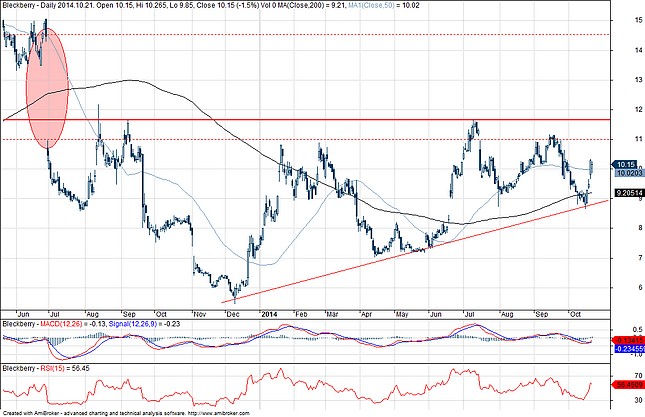The width and height of the screenshot is (645, 417).
Task: Click the 'Nov' label on time axis
Action: (x=200, y=315)
